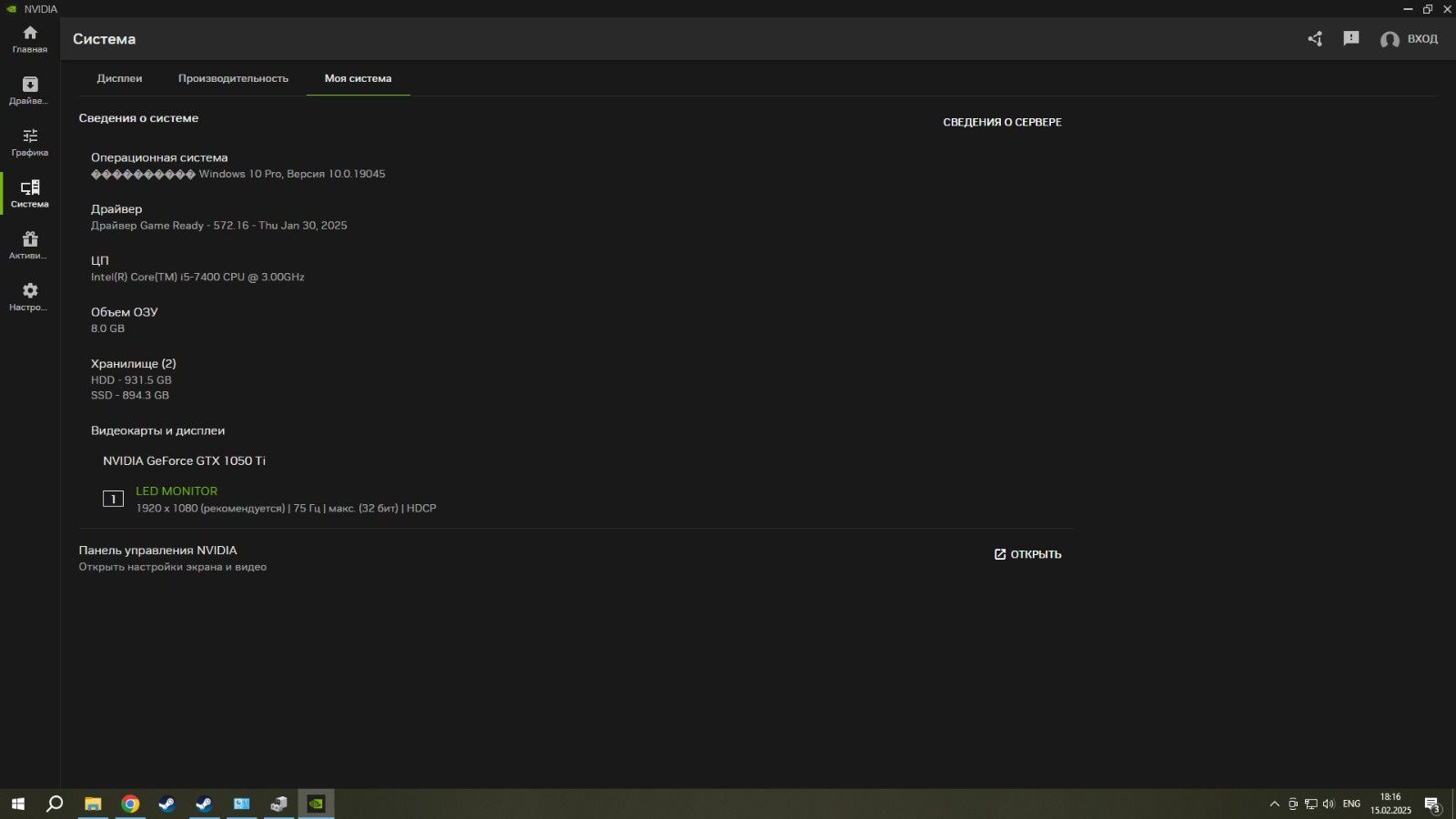Open the feedback exclamation icon

pyautogui.click(x=1351, y=38)
